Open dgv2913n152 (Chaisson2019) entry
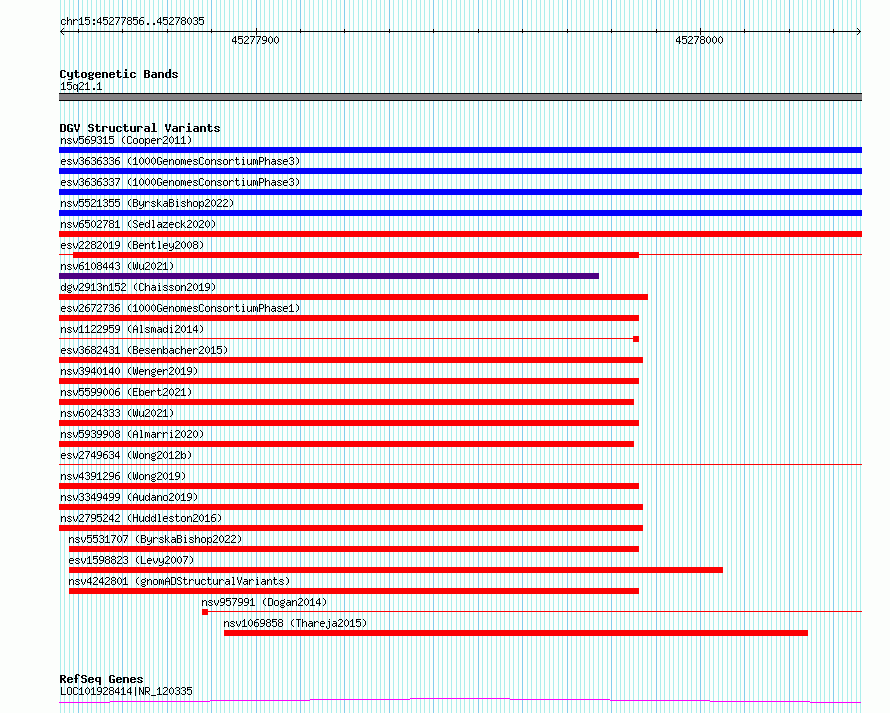 [138, 287]
